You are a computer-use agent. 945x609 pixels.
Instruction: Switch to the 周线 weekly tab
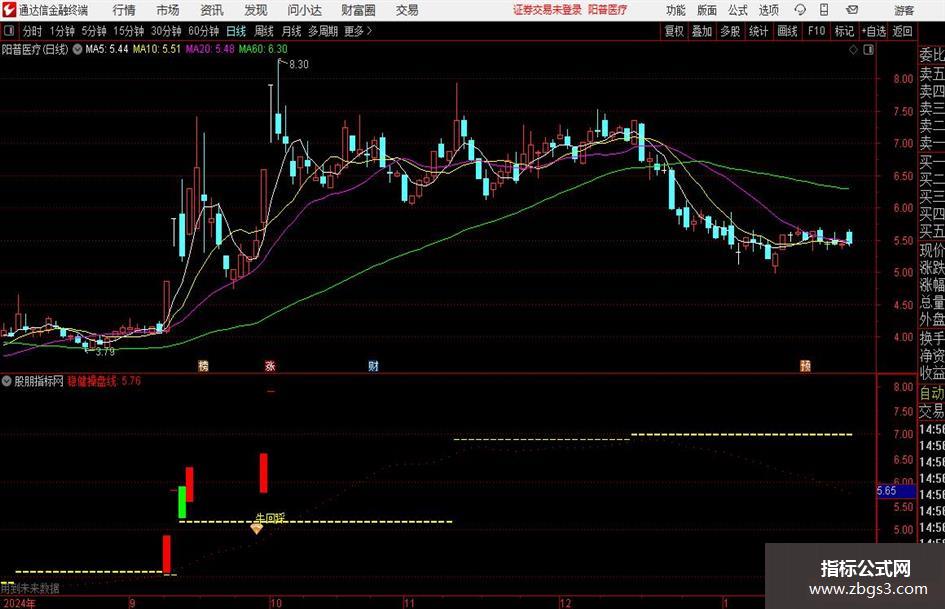coord(264,31)
